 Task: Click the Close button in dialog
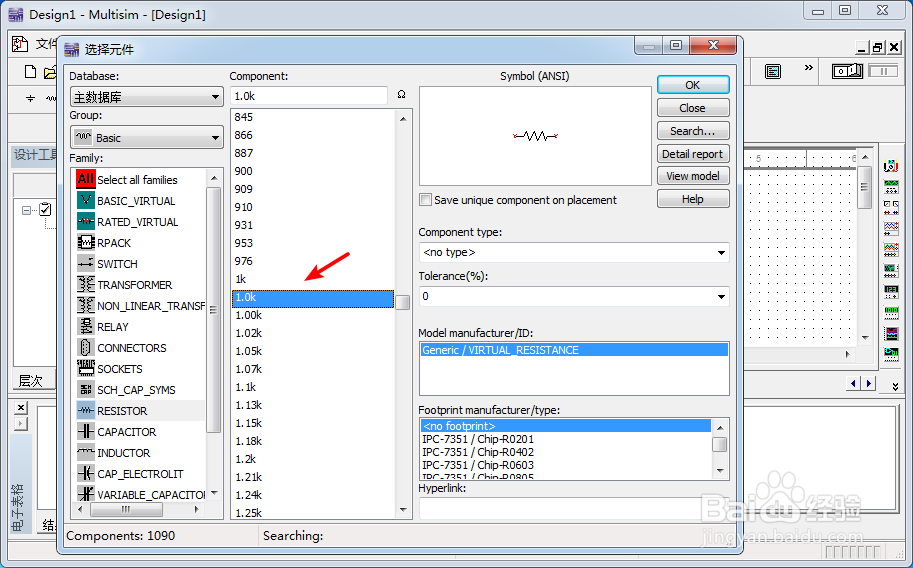(692, 108)
